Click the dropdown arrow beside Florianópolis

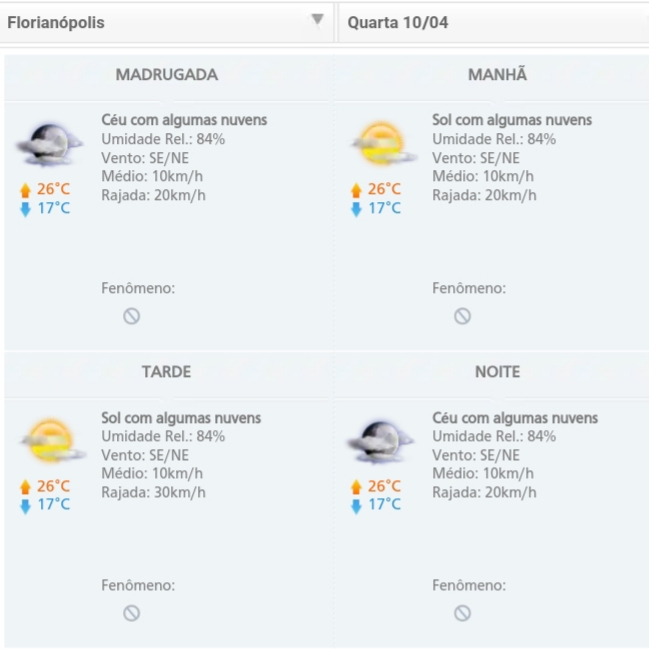[x=317, y=20]
